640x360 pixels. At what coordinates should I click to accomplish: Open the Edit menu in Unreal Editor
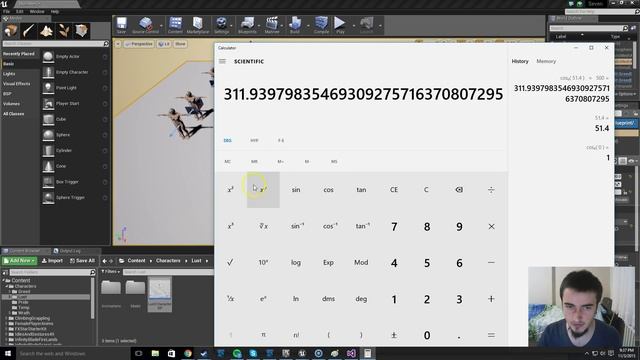pyautogui.click(x=20, y=11)
